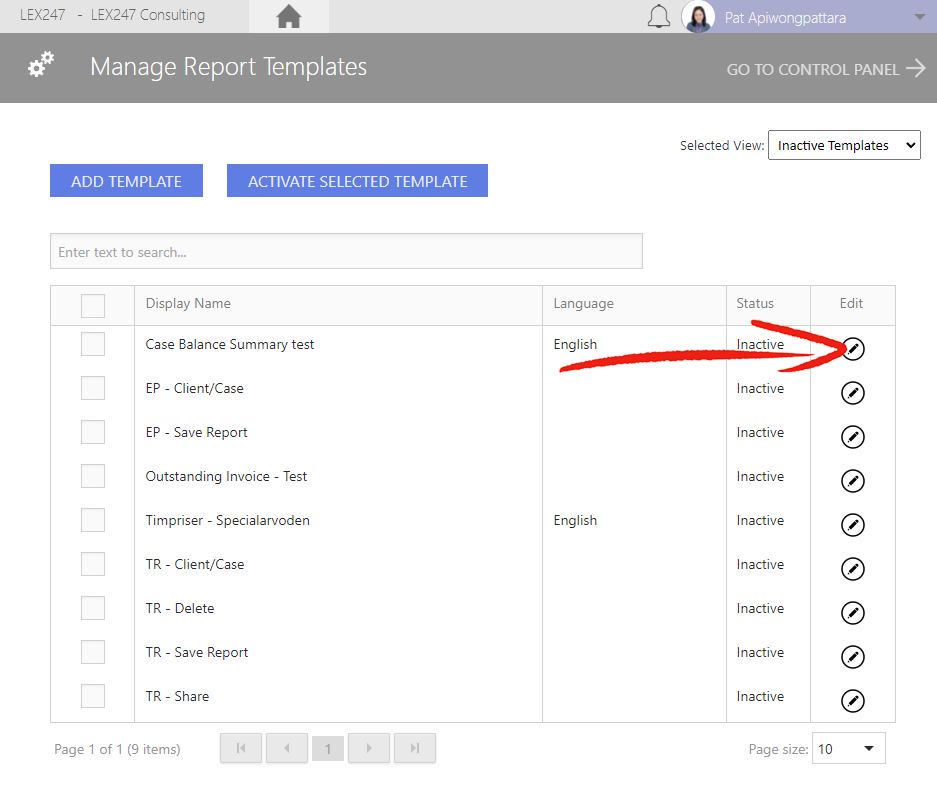Expand the user account menu arrow
937x801 pixels.
(x=920, y=17)
